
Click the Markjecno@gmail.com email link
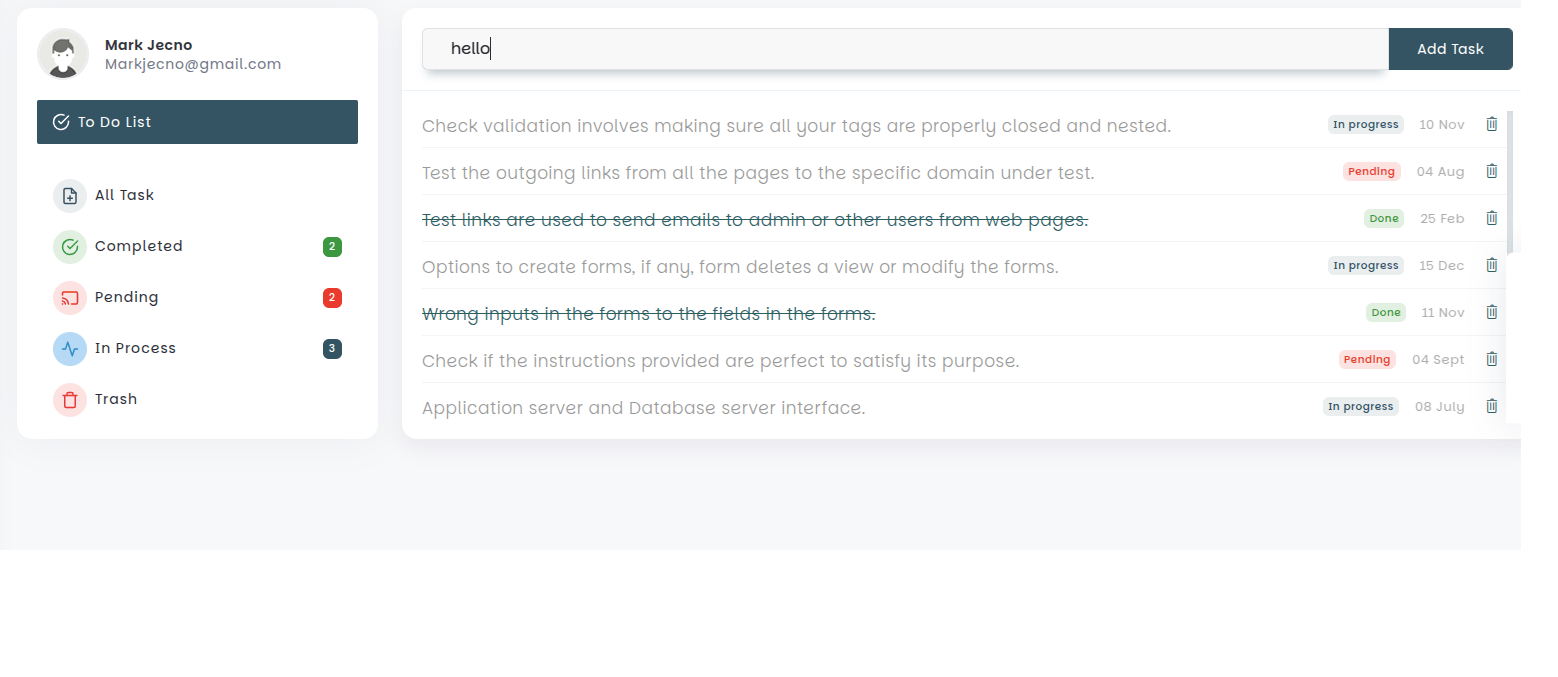[x=193, y=64]
